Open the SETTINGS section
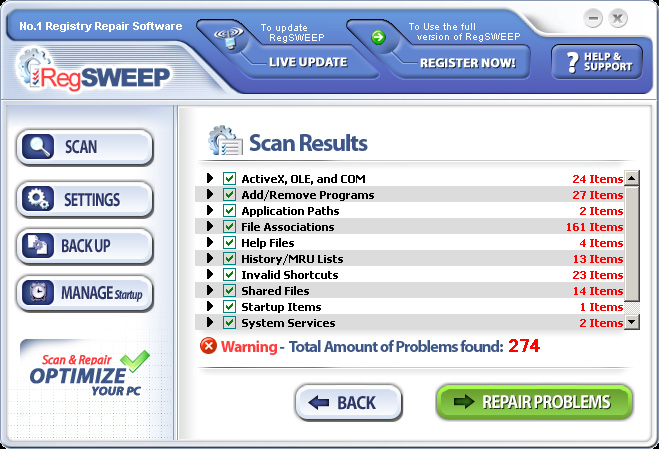Viewport: 659px width, 449px height. pos(84,199)
